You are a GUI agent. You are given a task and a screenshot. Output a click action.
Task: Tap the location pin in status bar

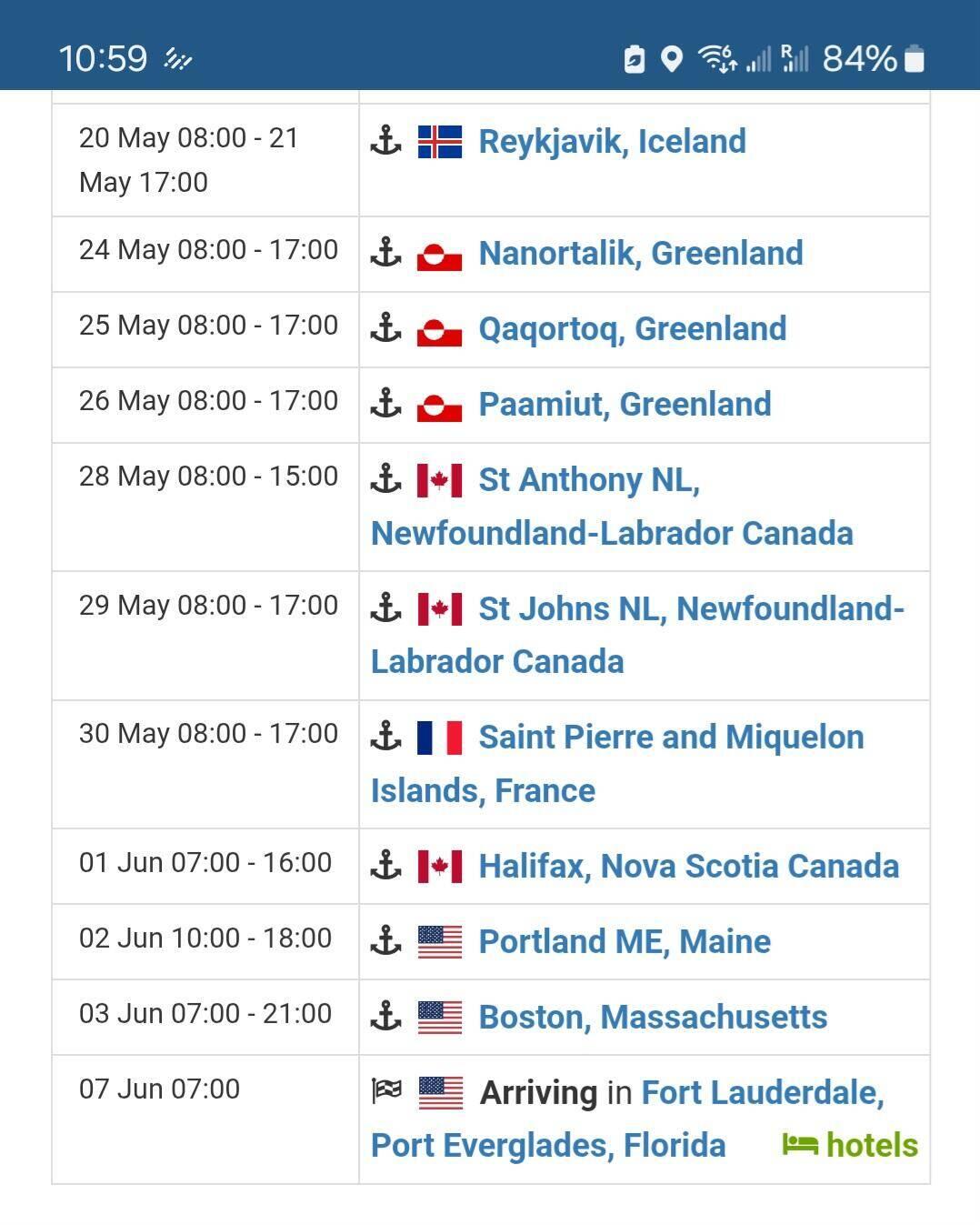pos(671,60)
